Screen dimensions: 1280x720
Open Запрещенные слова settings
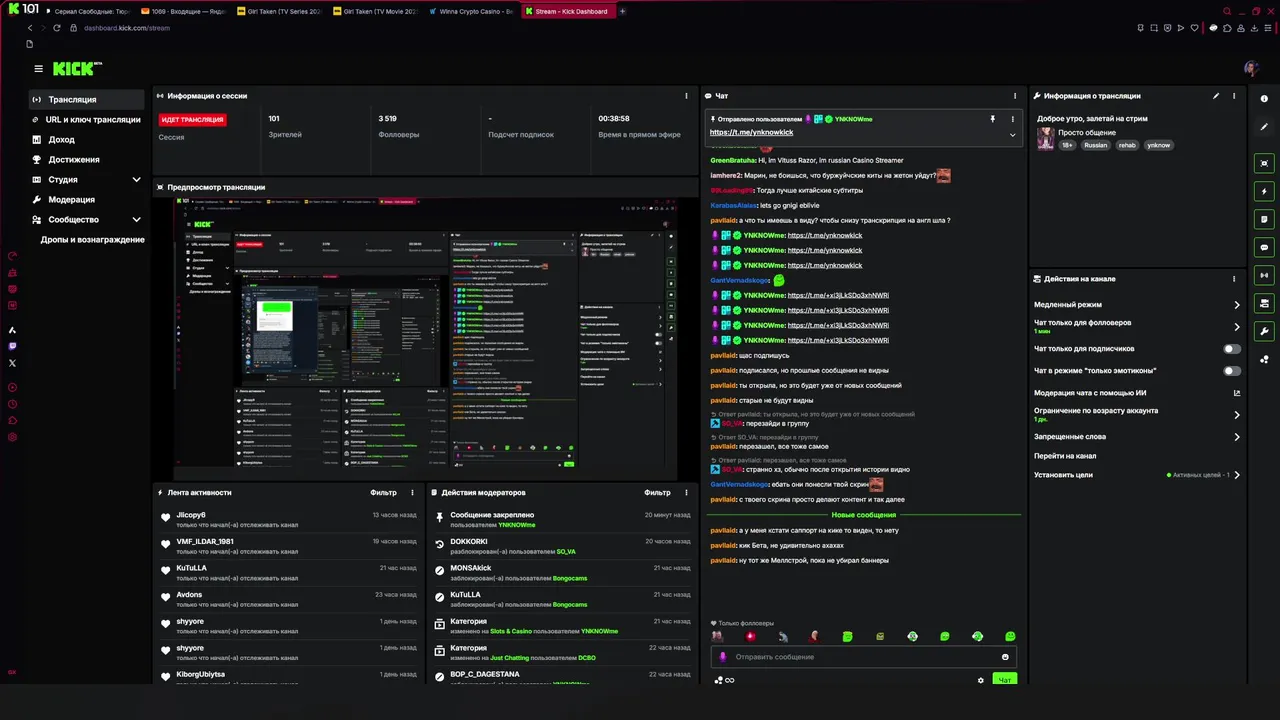click(x=1137, y=437)
